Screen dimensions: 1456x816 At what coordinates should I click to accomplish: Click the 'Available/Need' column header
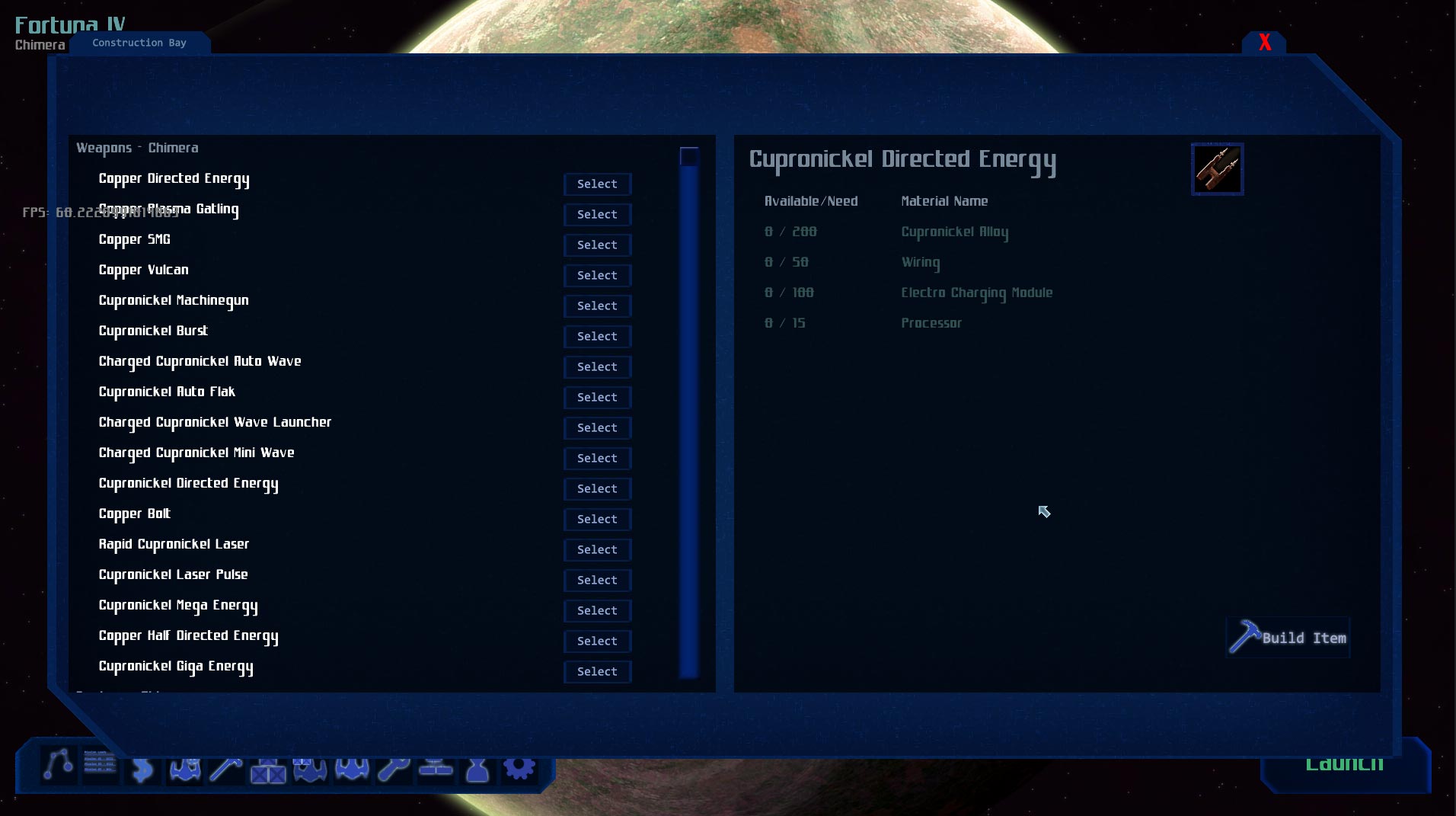811,201
